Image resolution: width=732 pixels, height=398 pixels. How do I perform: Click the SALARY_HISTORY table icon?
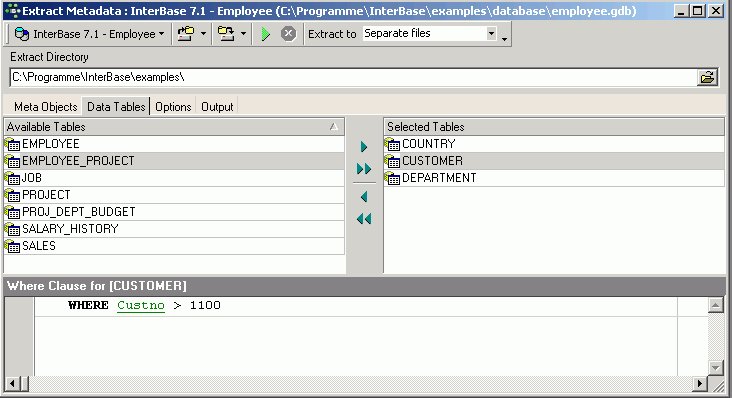point(13,230)
